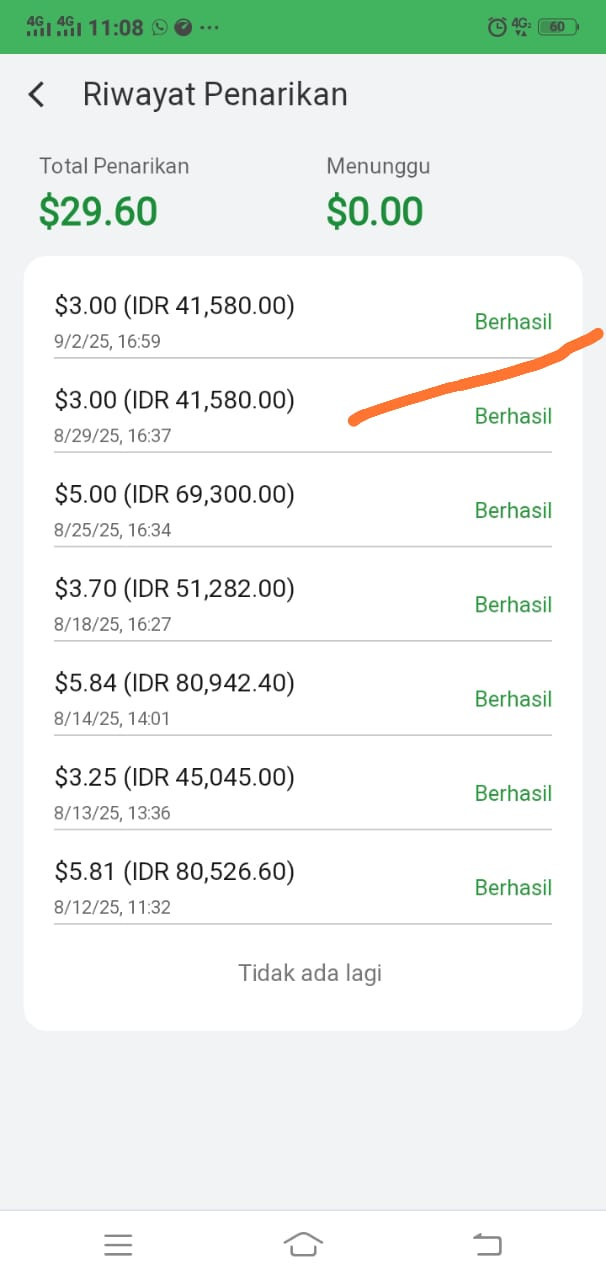Tap the back arrow beside Riwayat Penarikan
The image size is (606, 1280).
click(x=36, y=95)
